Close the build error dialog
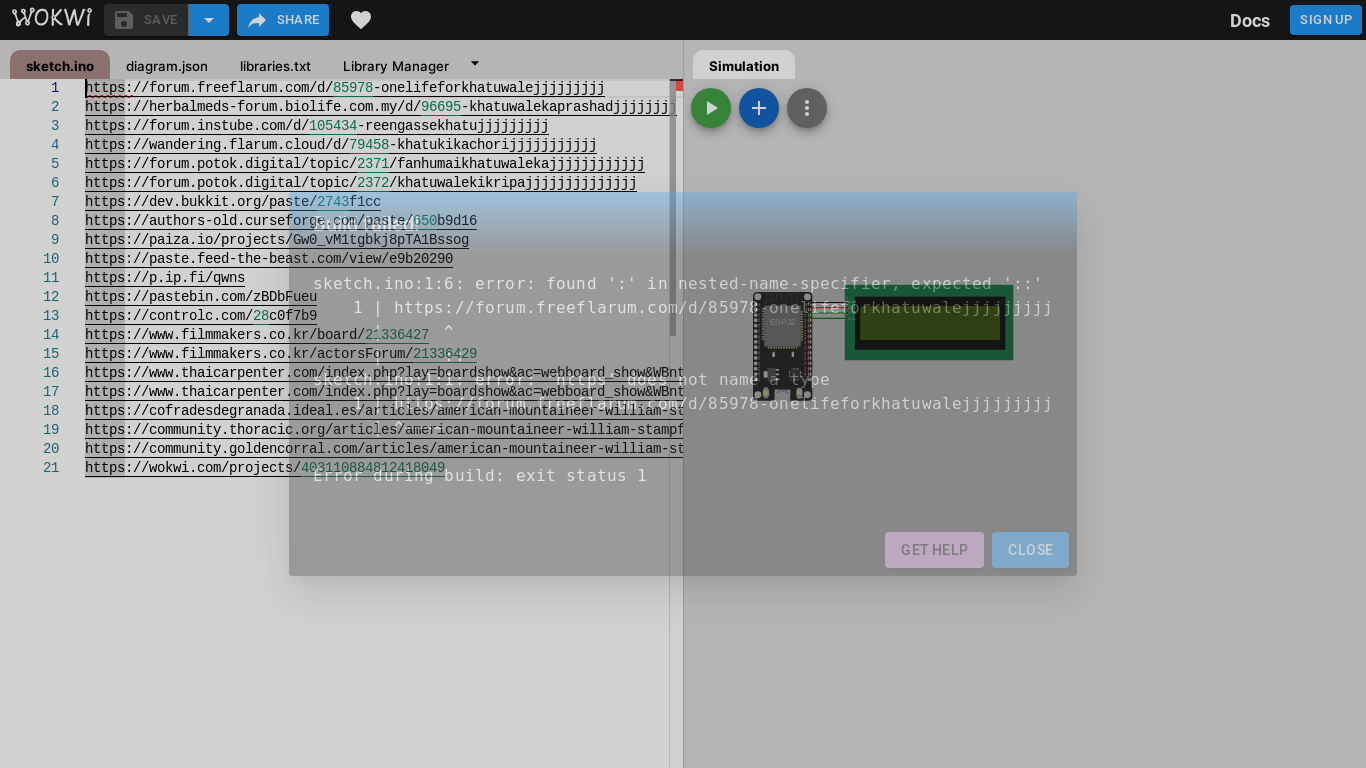Image resolution: width=1366 pixels, height=768 pixels. pos(1030,550)
